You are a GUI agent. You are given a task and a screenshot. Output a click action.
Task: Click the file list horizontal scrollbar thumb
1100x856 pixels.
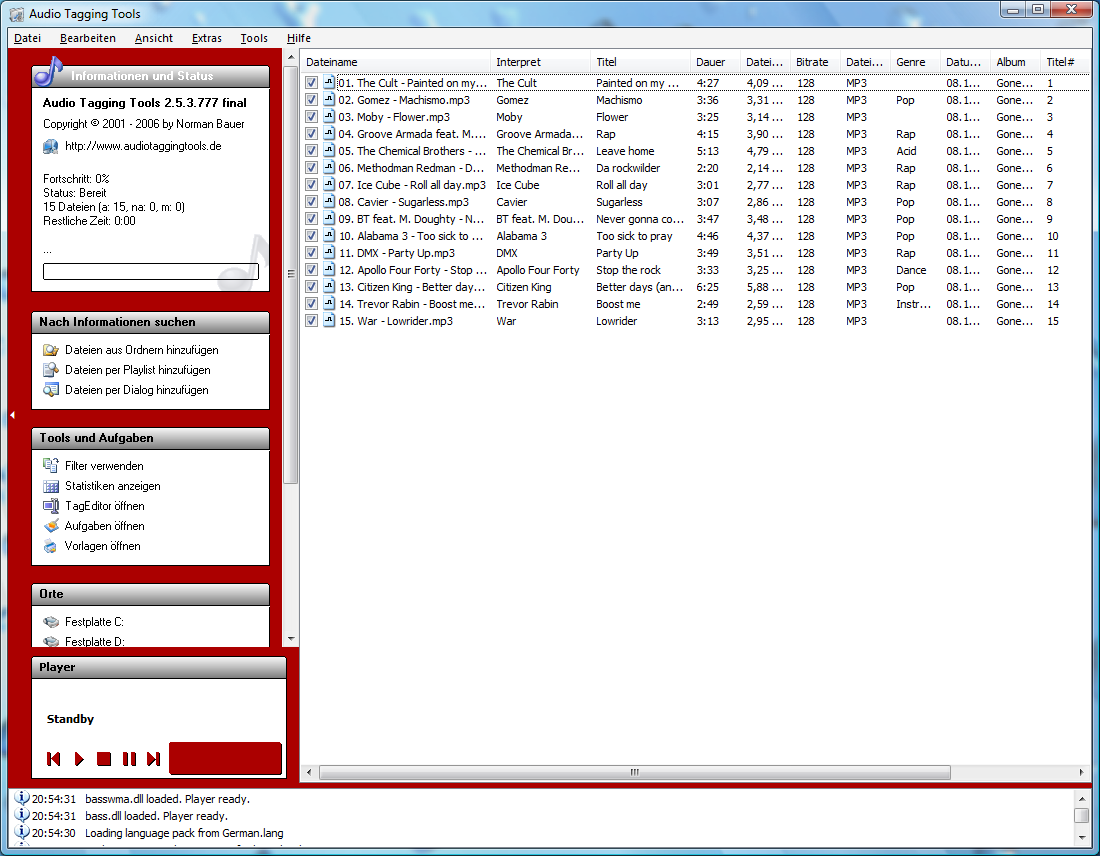coord(635,772)
